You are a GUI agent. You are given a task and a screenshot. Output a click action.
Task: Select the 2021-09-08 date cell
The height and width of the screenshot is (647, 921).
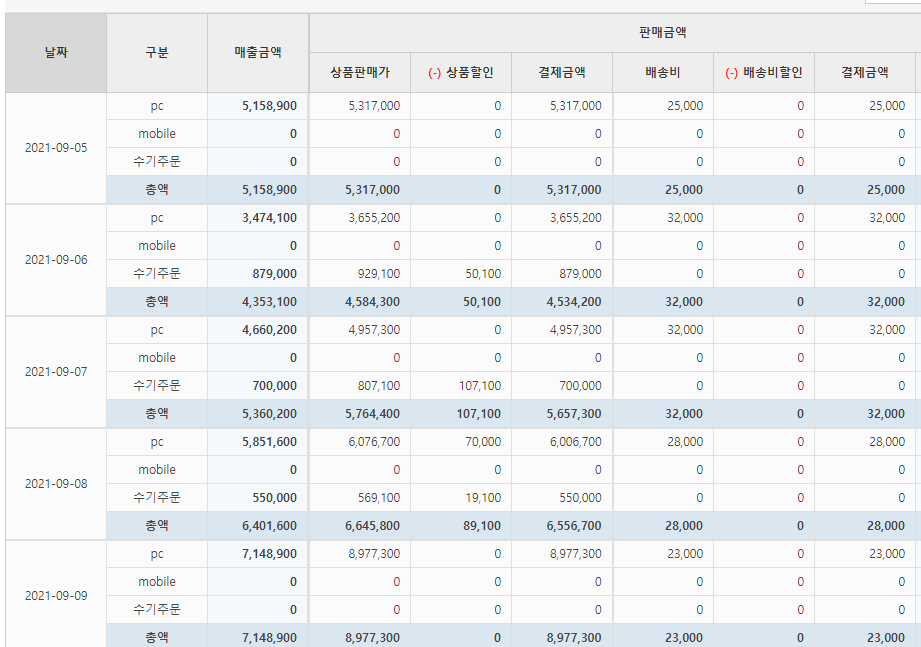coord(56,484)
